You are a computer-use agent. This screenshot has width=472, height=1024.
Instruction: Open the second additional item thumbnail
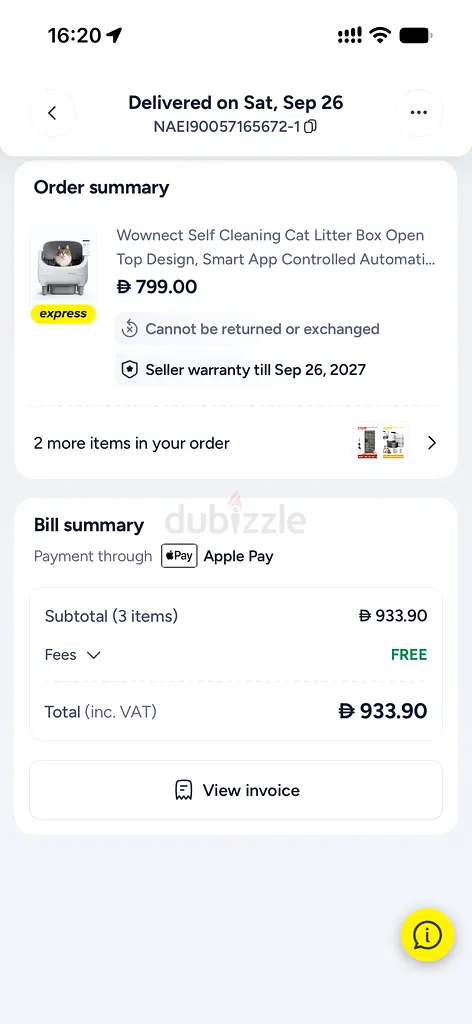pos(394,443)
